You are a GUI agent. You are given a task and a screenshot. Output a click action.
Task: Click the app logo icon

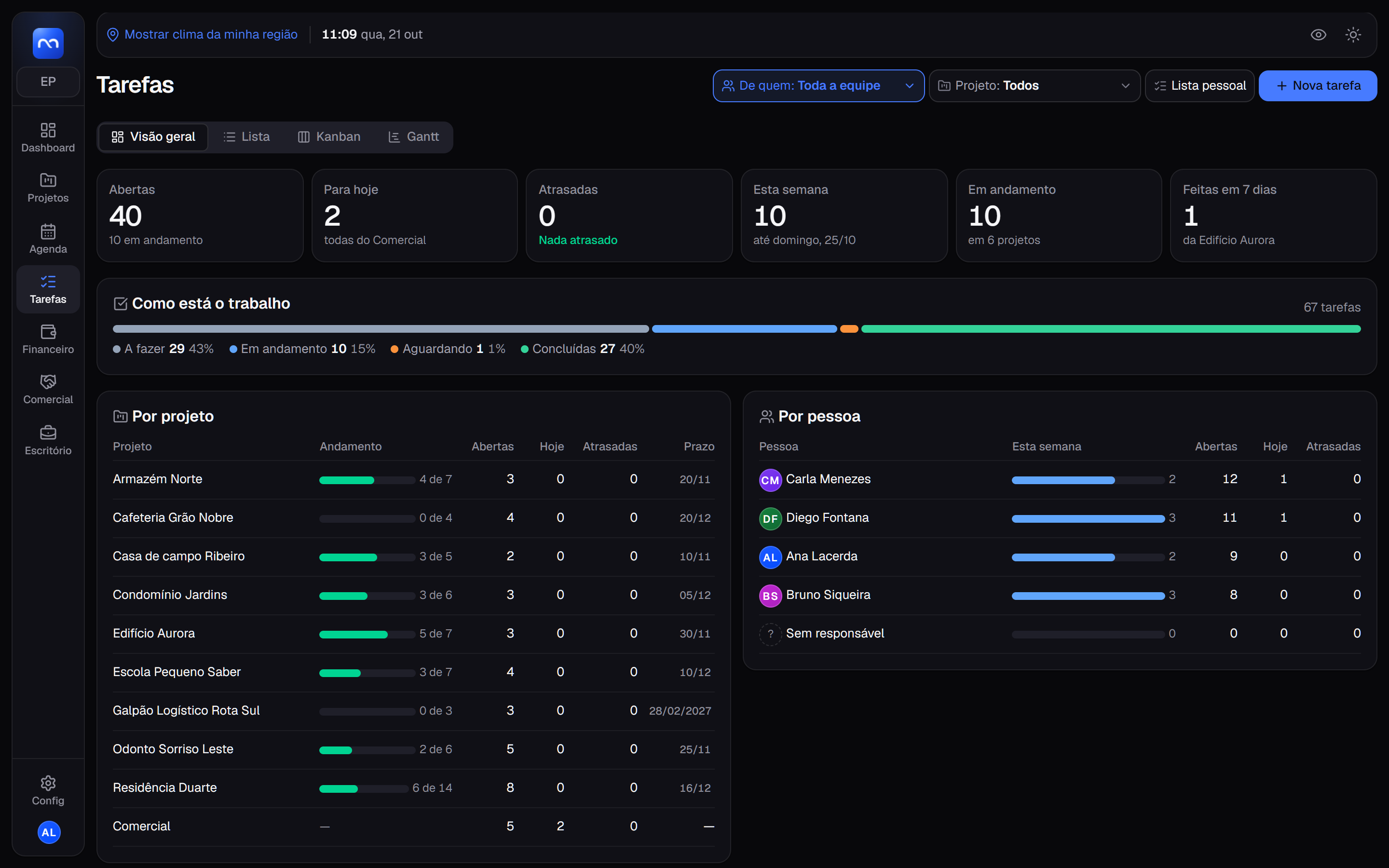tap(48, 43)
